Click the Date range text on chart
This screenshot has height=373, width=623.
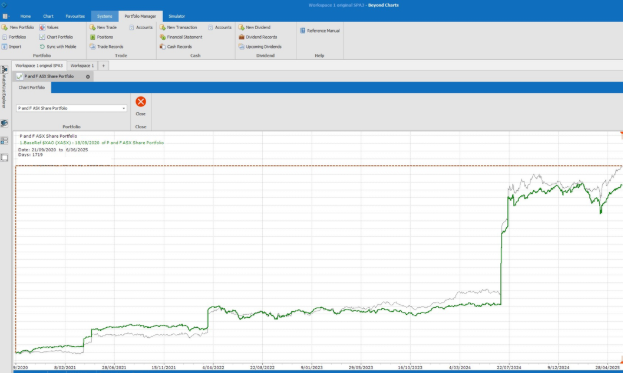coord(53,150)
